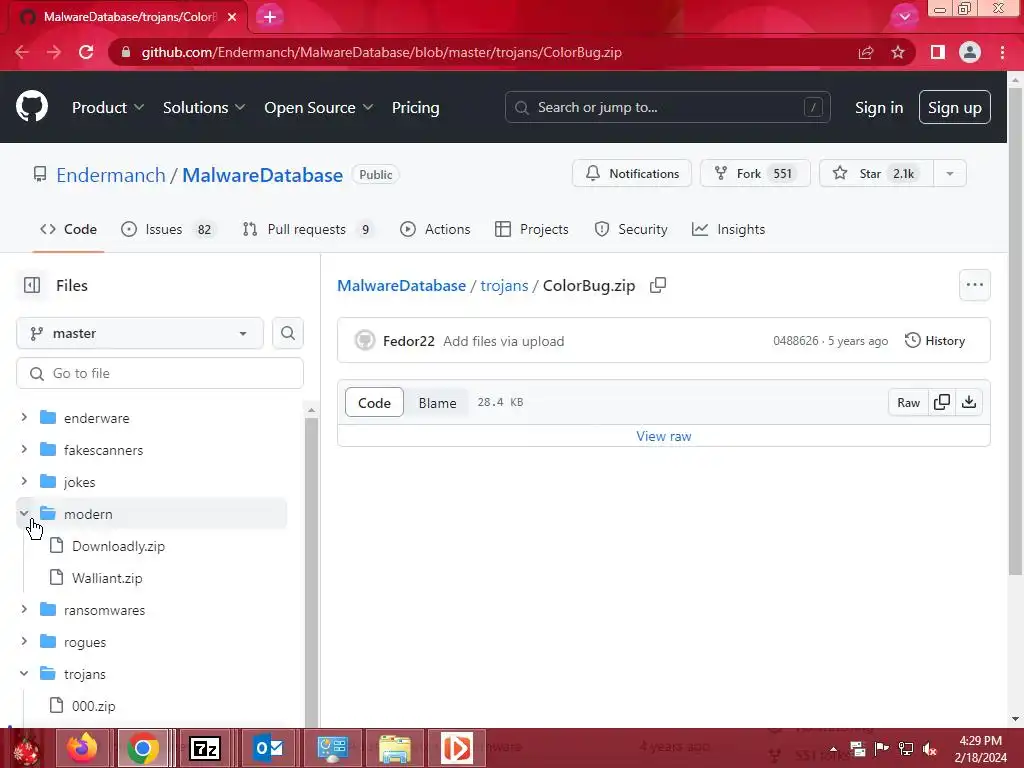Open the Star lists dropdown arrow

(950, 174)
